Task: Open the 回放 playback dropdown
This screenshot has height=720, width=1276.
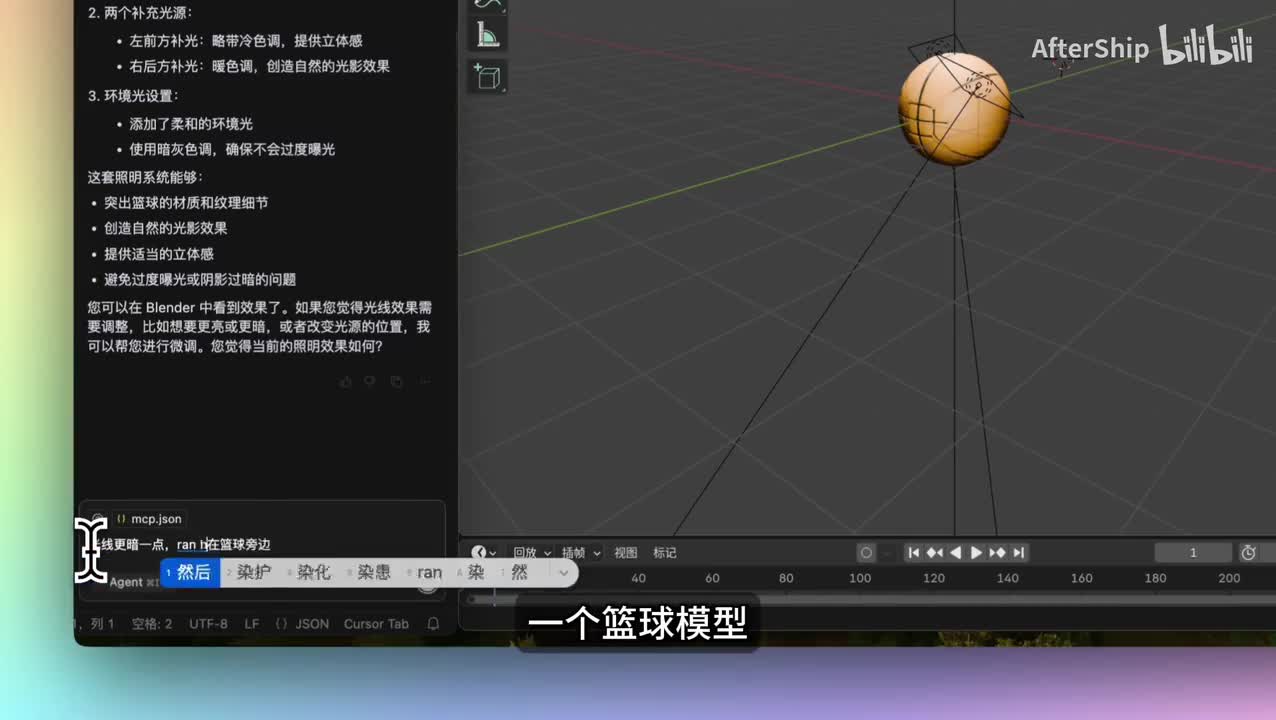Action: coord(531,553)
